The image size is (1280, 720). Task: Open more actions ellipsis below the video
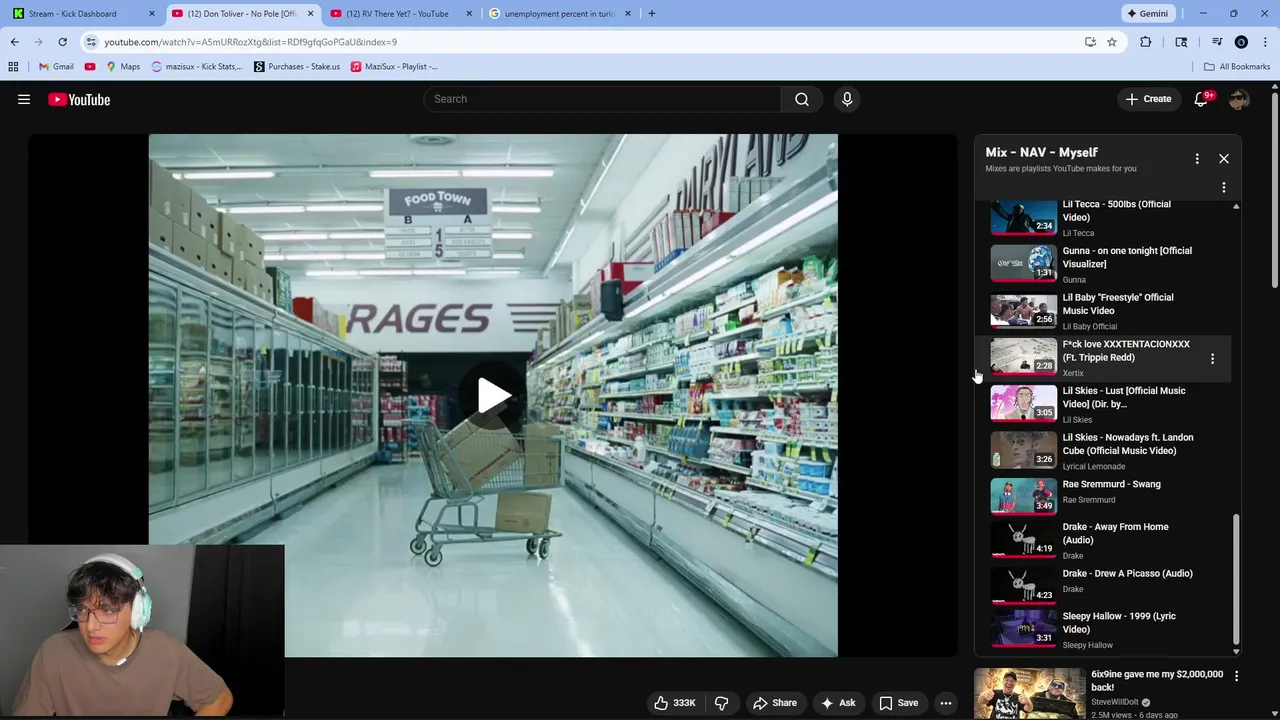(945, 703)
